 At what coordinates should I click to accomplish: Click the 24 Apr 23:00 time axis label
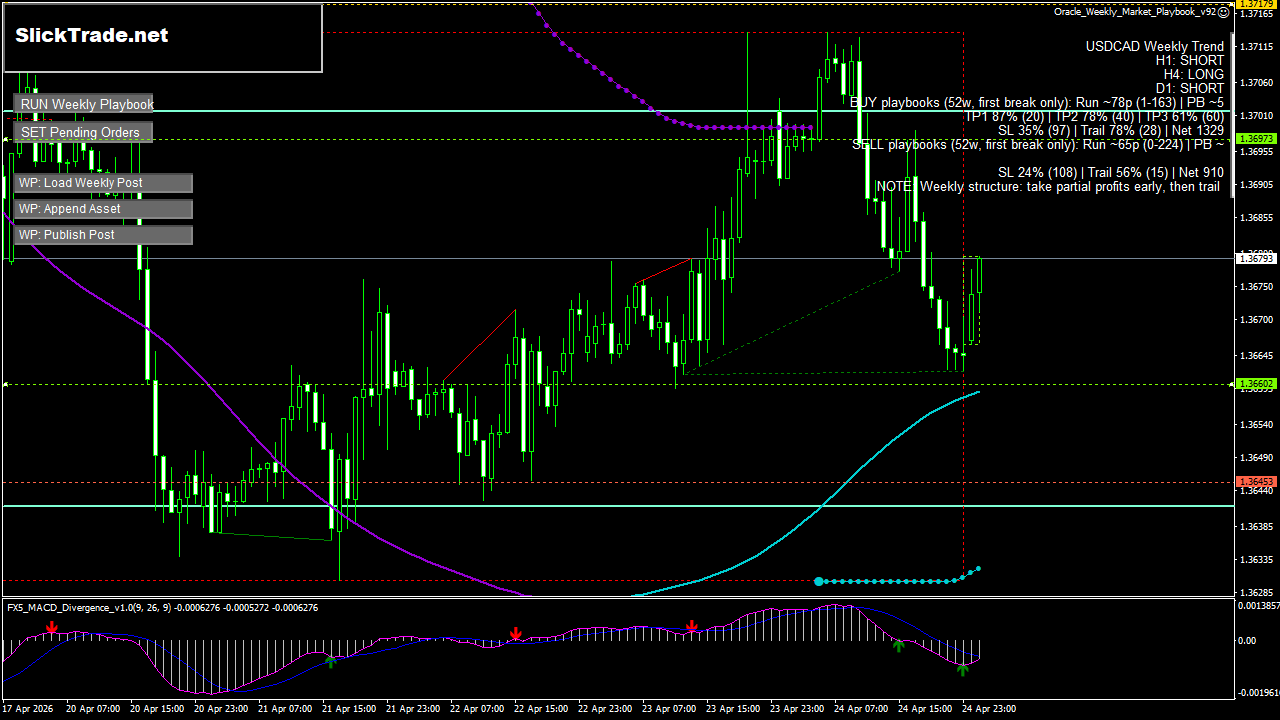pos(990,708)
